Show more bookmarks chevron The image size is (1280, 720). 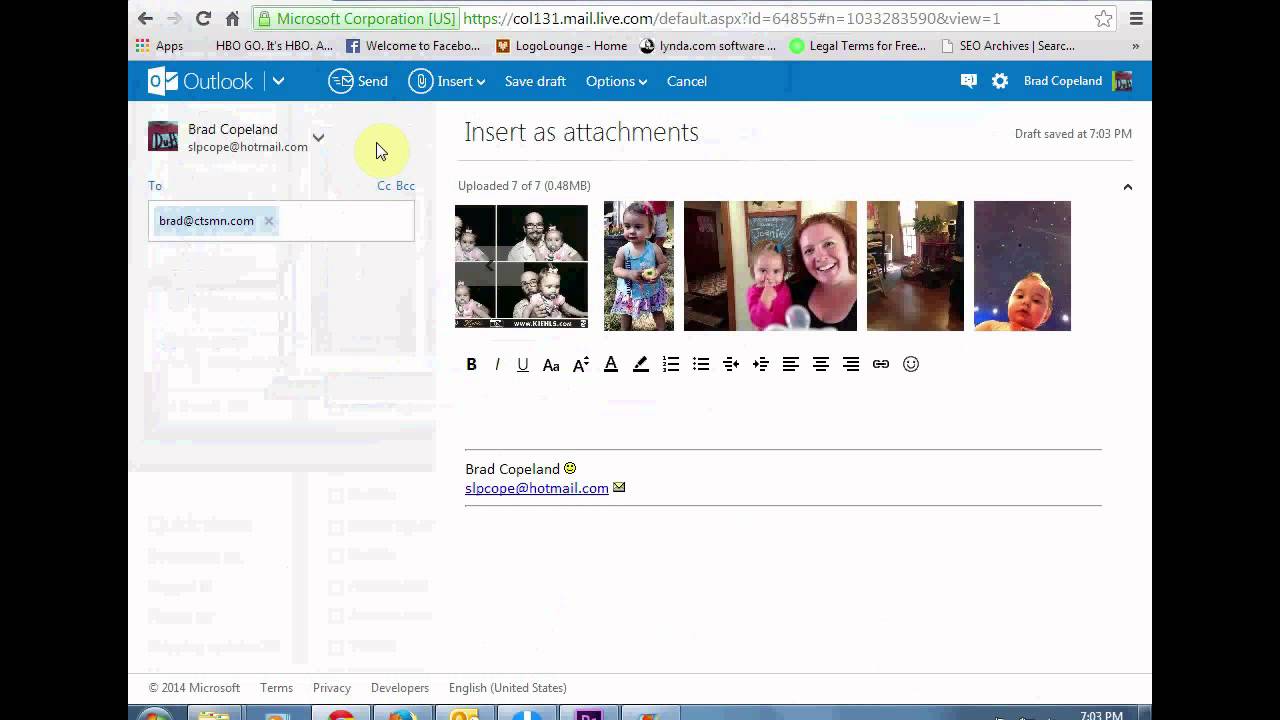point(1136,46)
